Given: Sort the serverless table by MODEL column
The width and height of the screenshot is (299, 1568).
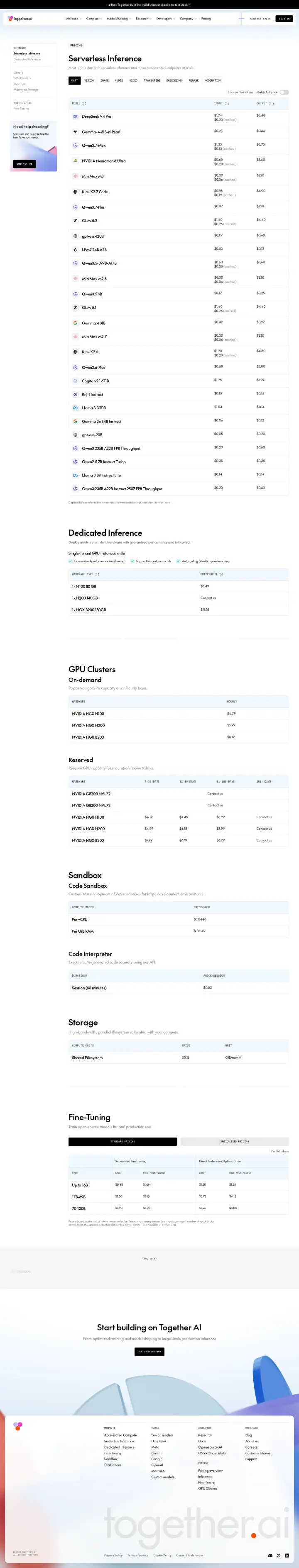Looking at the screenshot, I should point(79,104).
